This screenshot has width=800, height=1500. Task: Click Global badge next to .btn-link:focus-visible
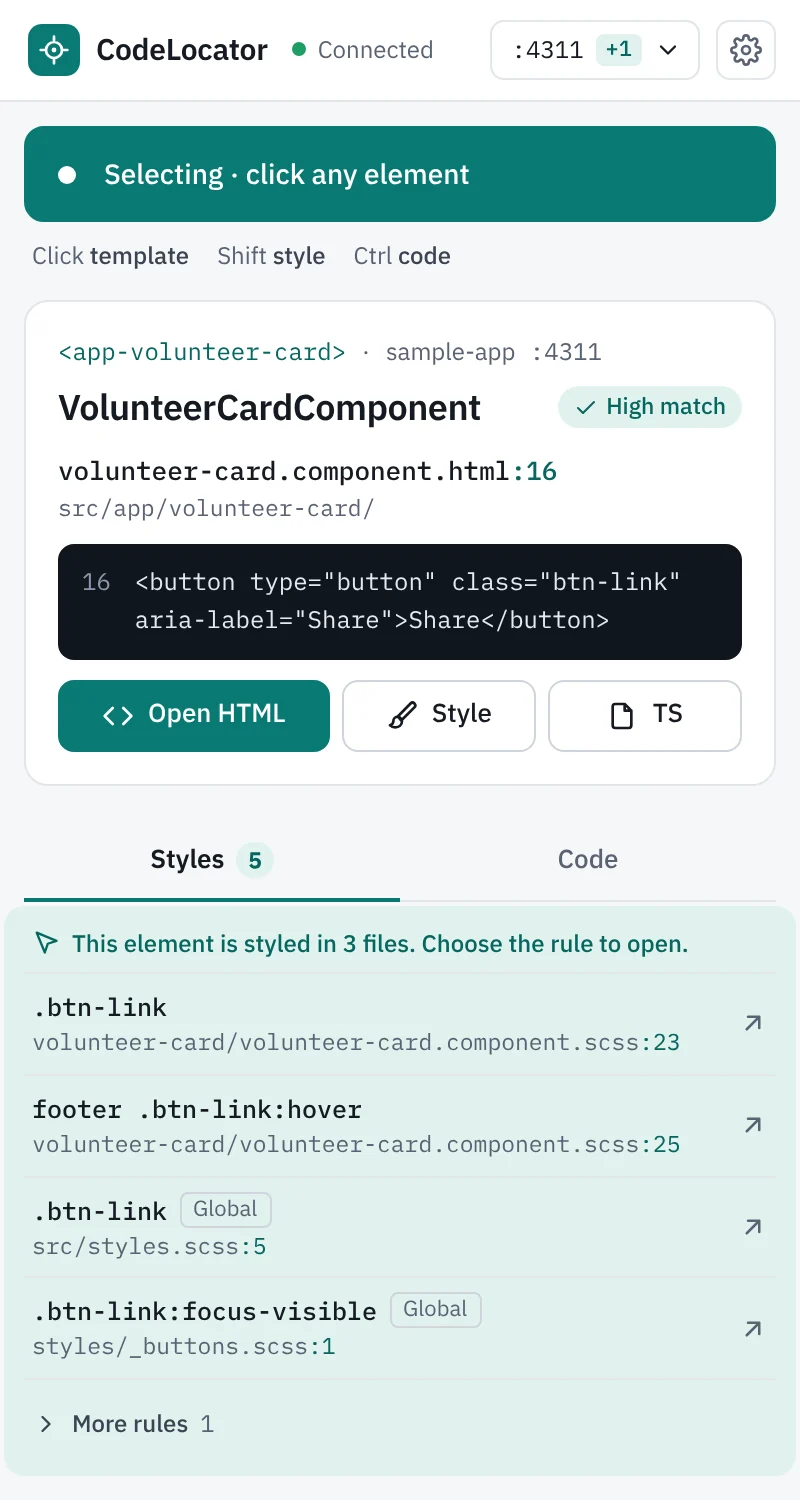436,1310
